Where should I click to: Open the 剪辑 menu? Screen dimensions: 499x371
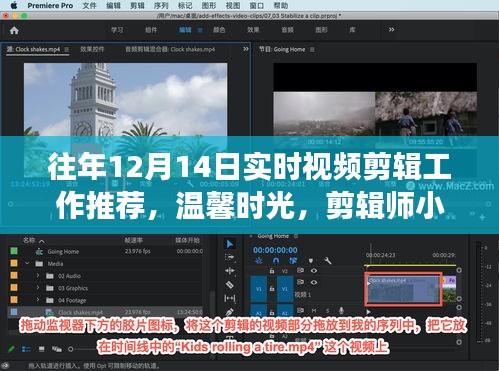pyautogui.click(x=137, y=6)
